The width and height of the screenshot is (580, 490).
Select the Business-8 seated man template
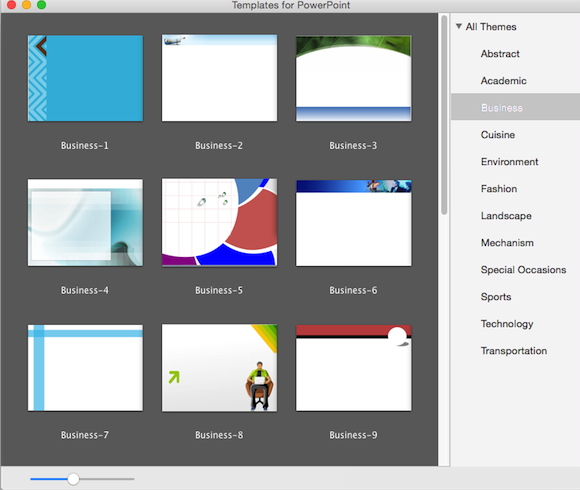click(x=219, y=368)
